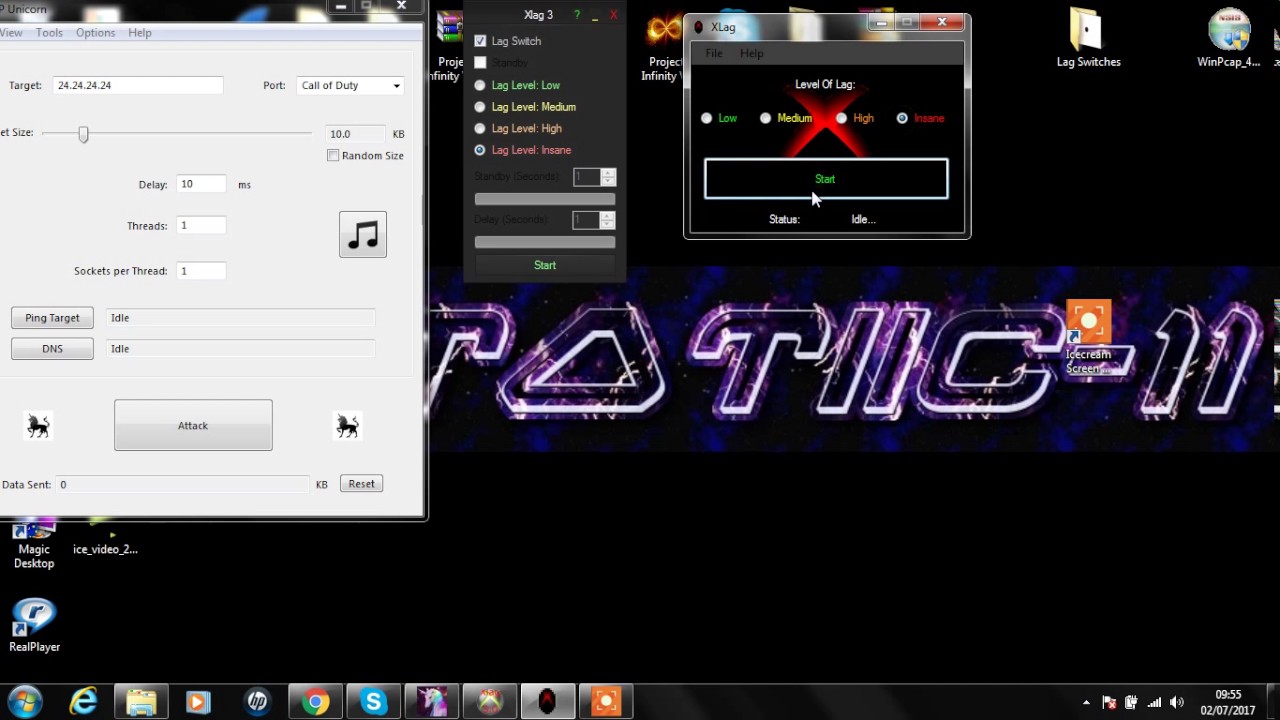
Task: Open the WinPcap installer desktop icon
Action: click(x=1229, y=38)
